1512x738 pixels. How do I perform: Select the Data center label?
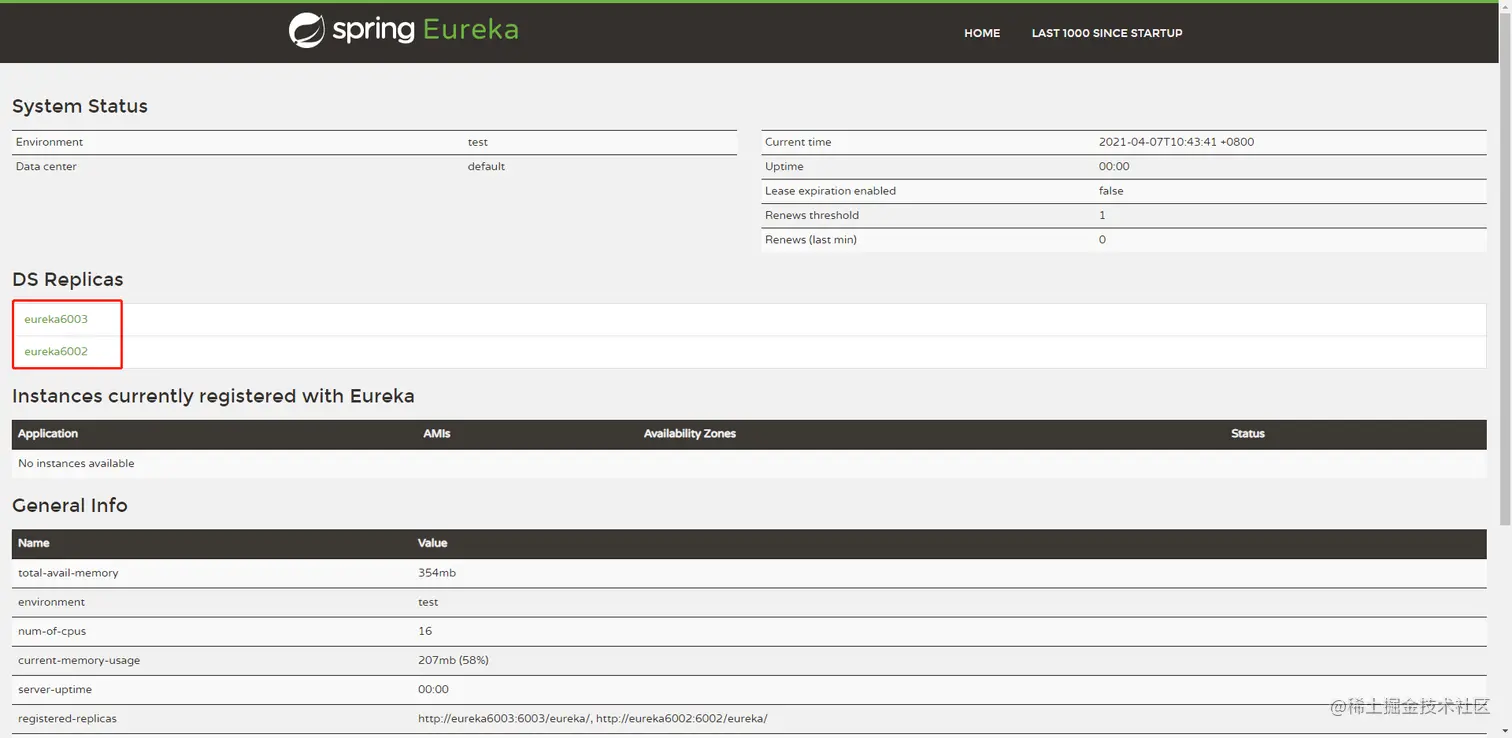(x=46, y=166)
